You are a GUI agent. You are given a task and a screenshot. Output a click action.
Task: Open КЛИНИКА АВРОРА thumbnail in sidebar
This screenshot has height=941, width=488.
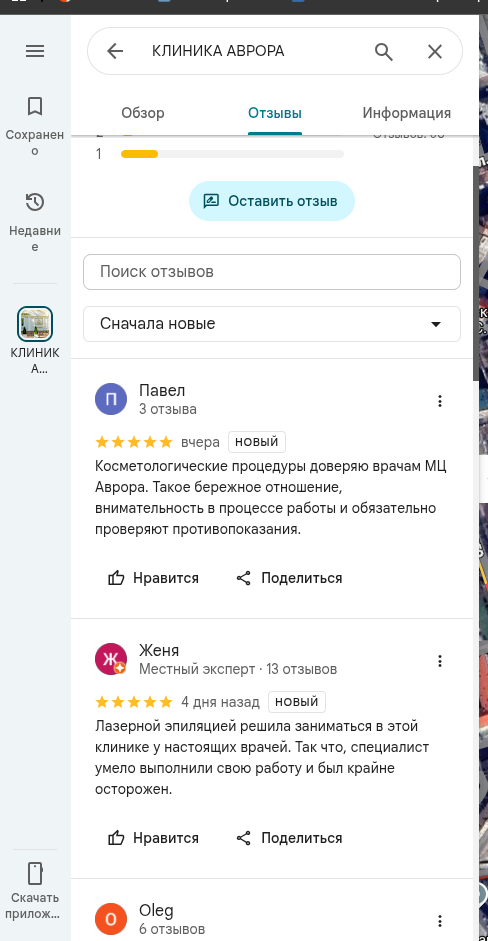pos(35,324)
